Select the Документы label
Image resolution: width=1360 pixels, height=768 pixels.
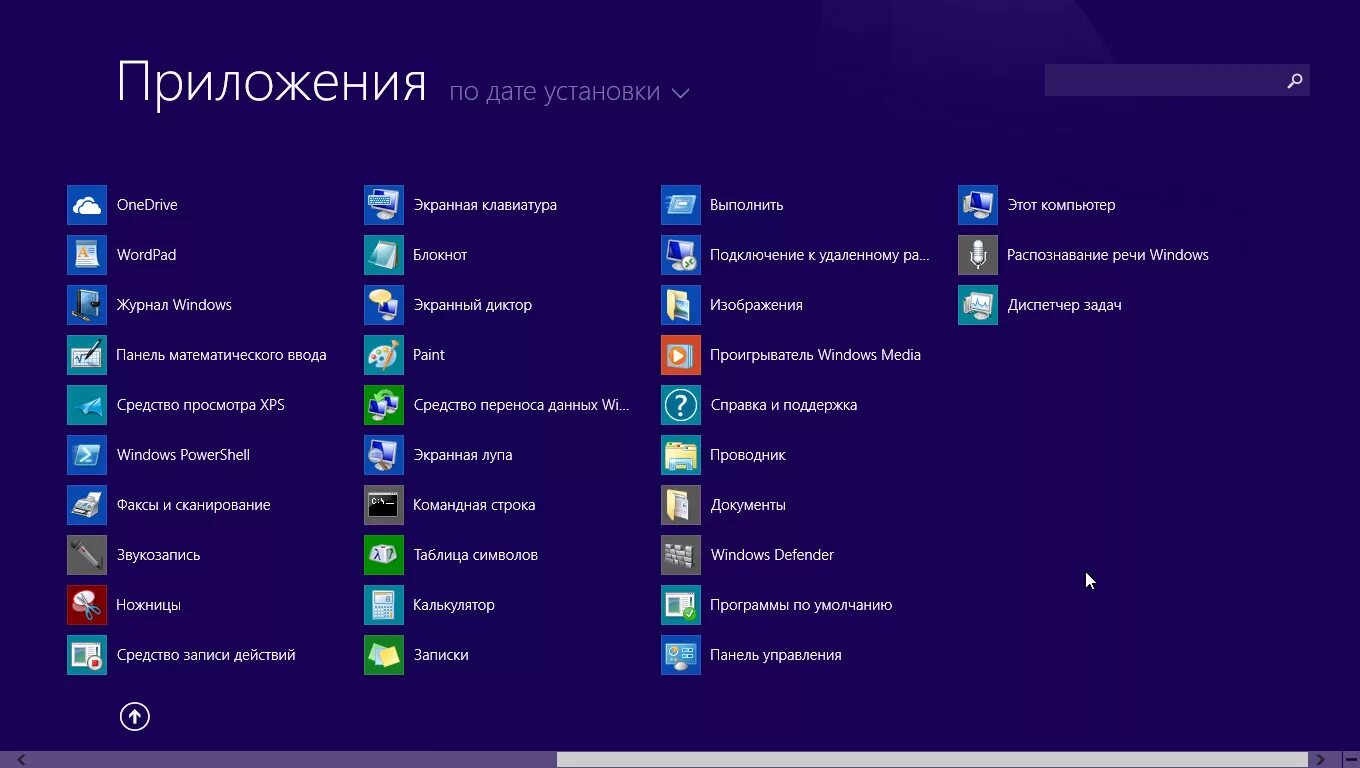click(748, 505)
